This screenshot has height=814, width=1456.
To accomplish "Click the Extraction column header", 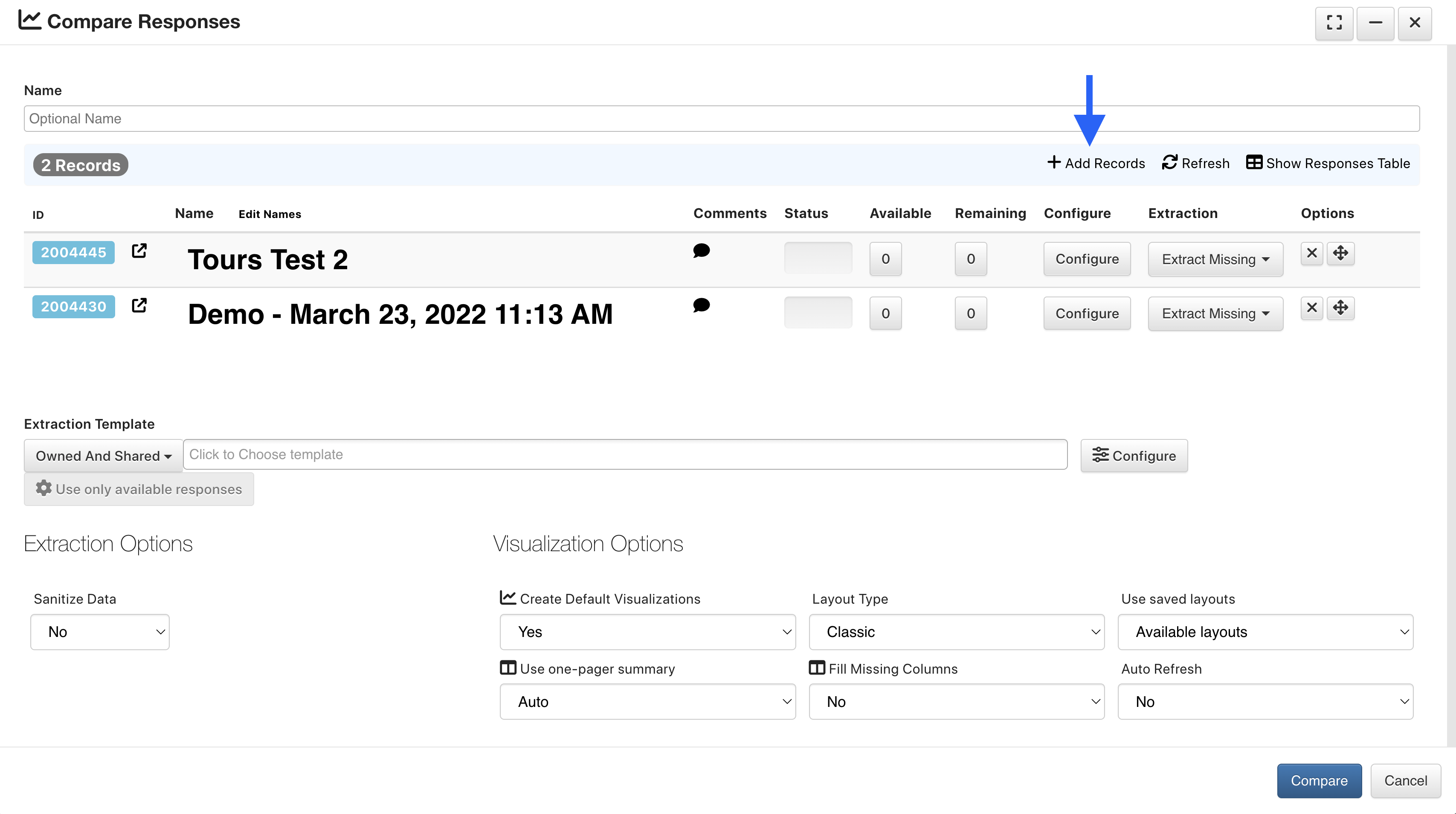I will (1183, 213).
